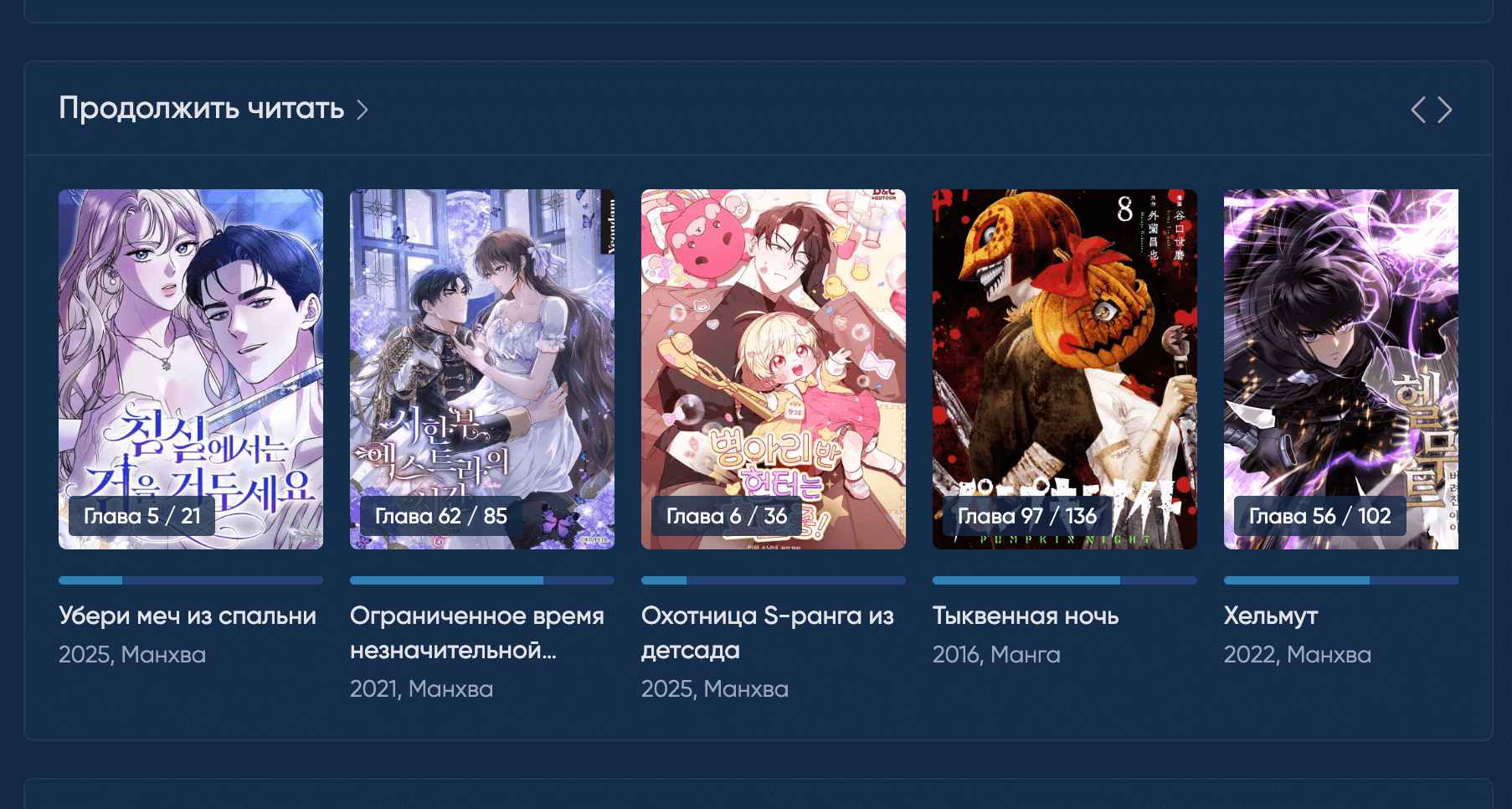Image resolution: width=1512 pixels, height=809 pixels.
Task: Click the 'Глава 56 / 102' badge
Action: (1320, 516)
